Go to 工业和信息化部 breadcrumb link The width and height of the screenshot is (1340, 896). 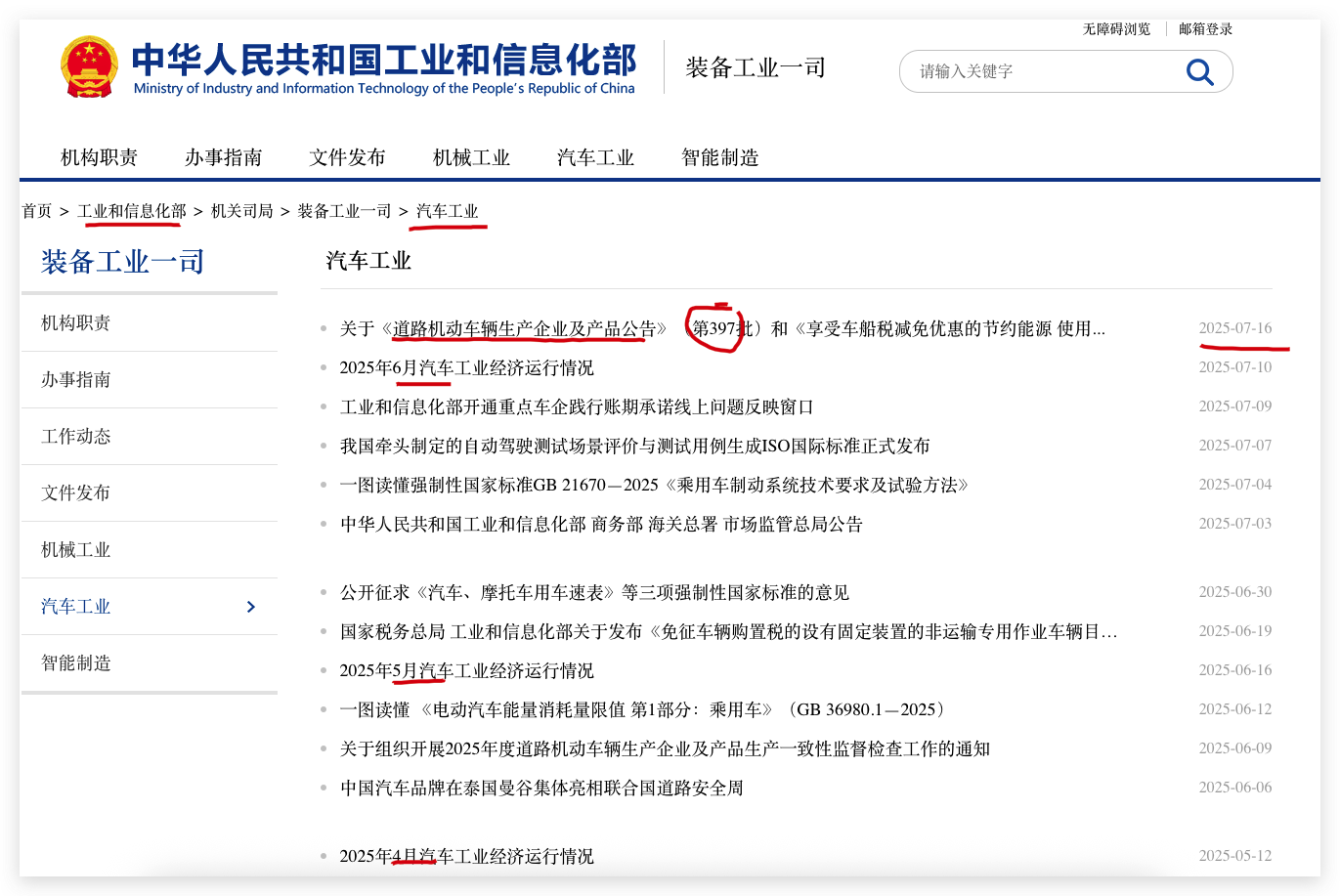pyautogui.click(x=132, y=211)
